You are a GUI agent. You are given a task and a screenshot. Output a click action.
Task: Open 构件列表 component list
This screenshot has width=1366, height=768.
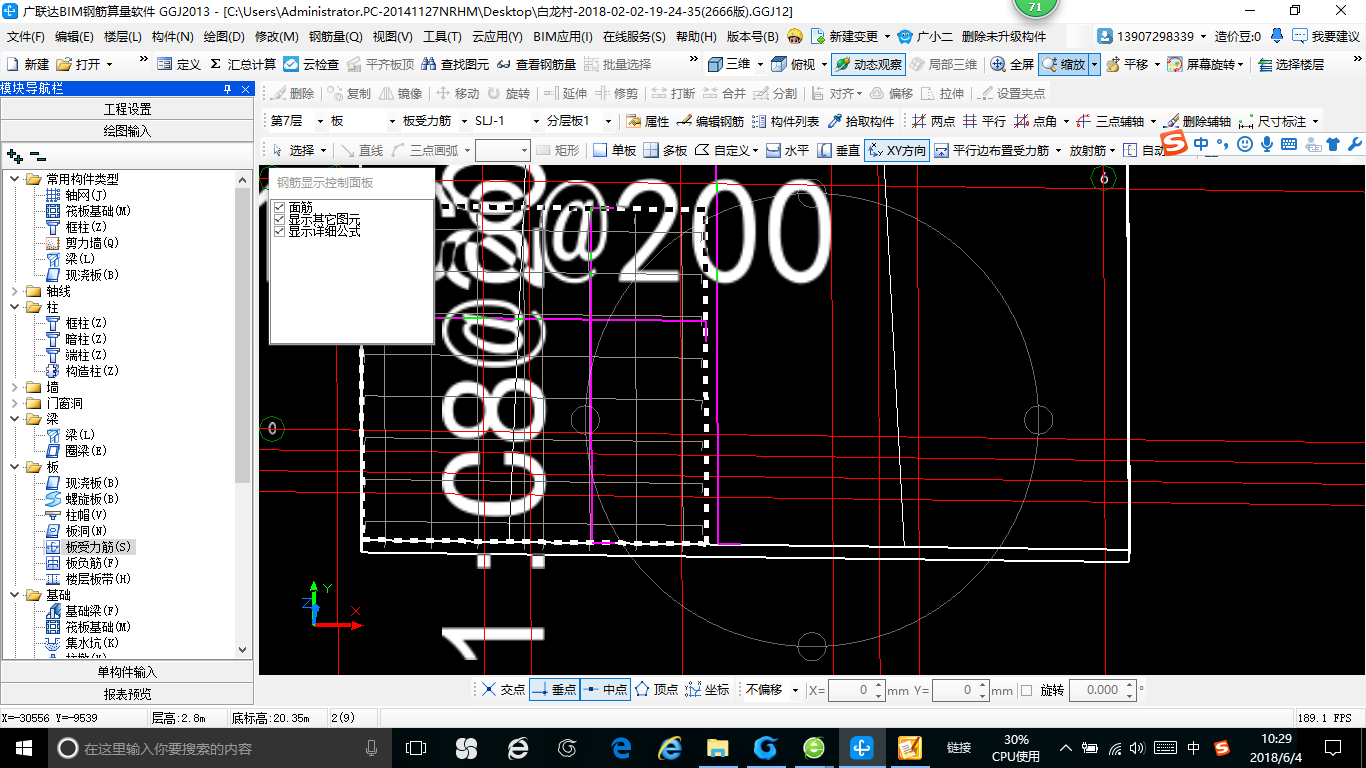(785, 121)
